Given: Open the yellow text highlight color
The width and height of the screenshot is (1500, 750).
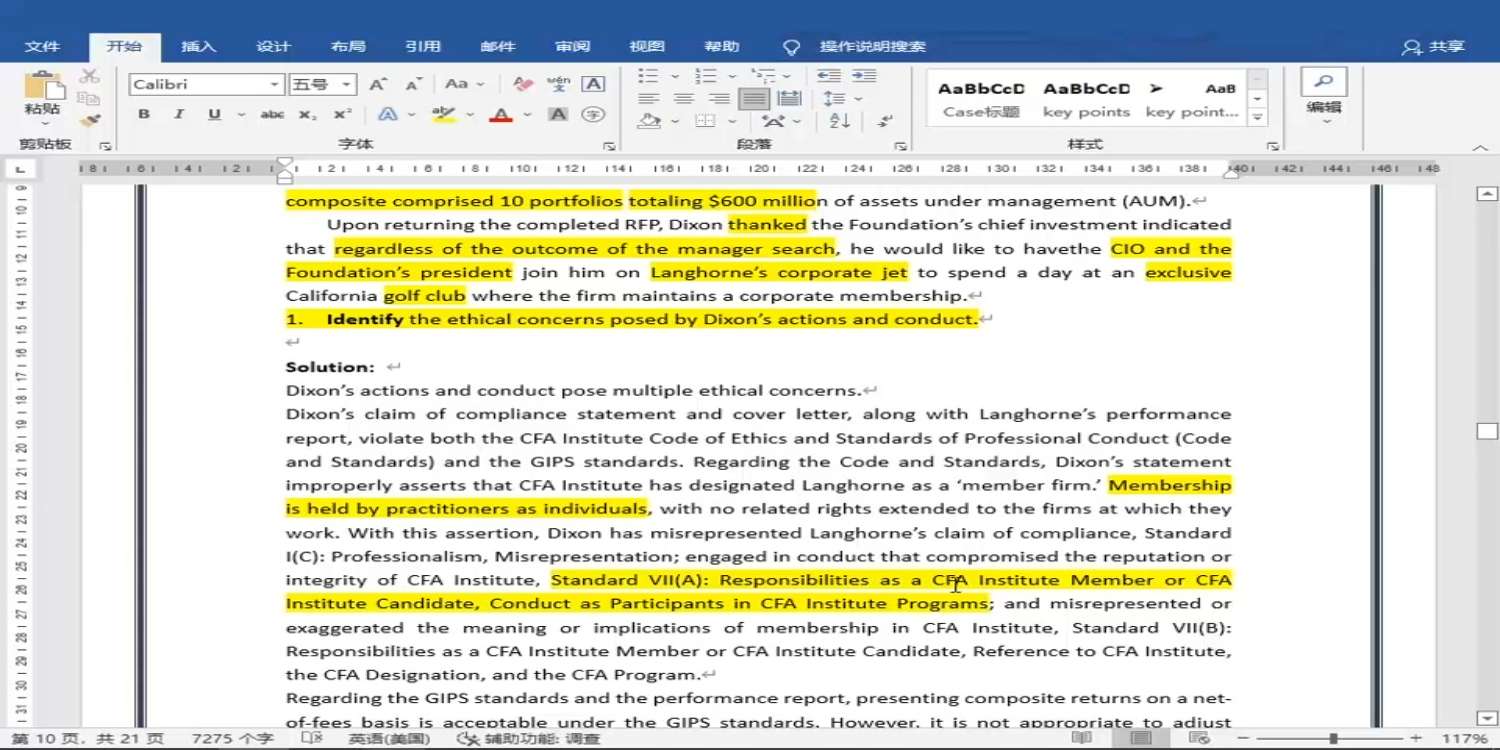Looking at the screenshot, I should [443, 115].
